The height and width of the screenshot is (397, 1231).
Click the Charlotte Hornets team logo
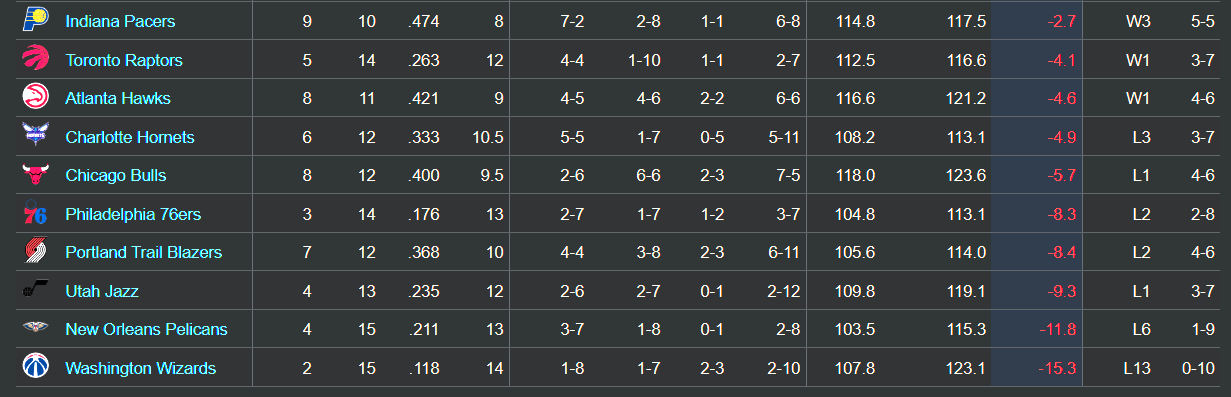[x=34, y=137]
